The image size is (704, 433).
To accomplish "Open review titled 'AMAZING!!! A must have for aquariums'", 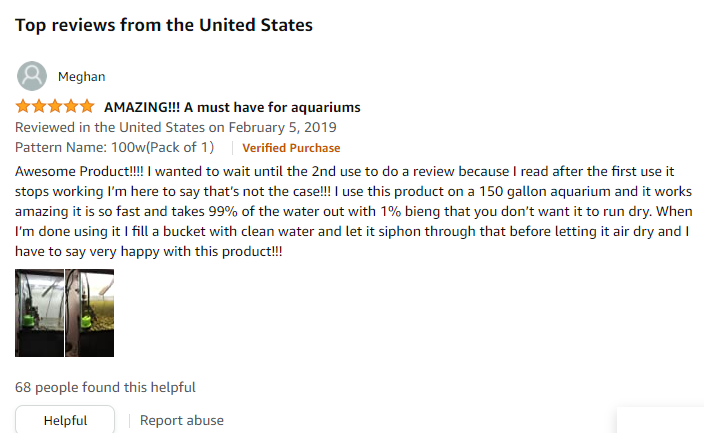I will [x=232, y=107].
